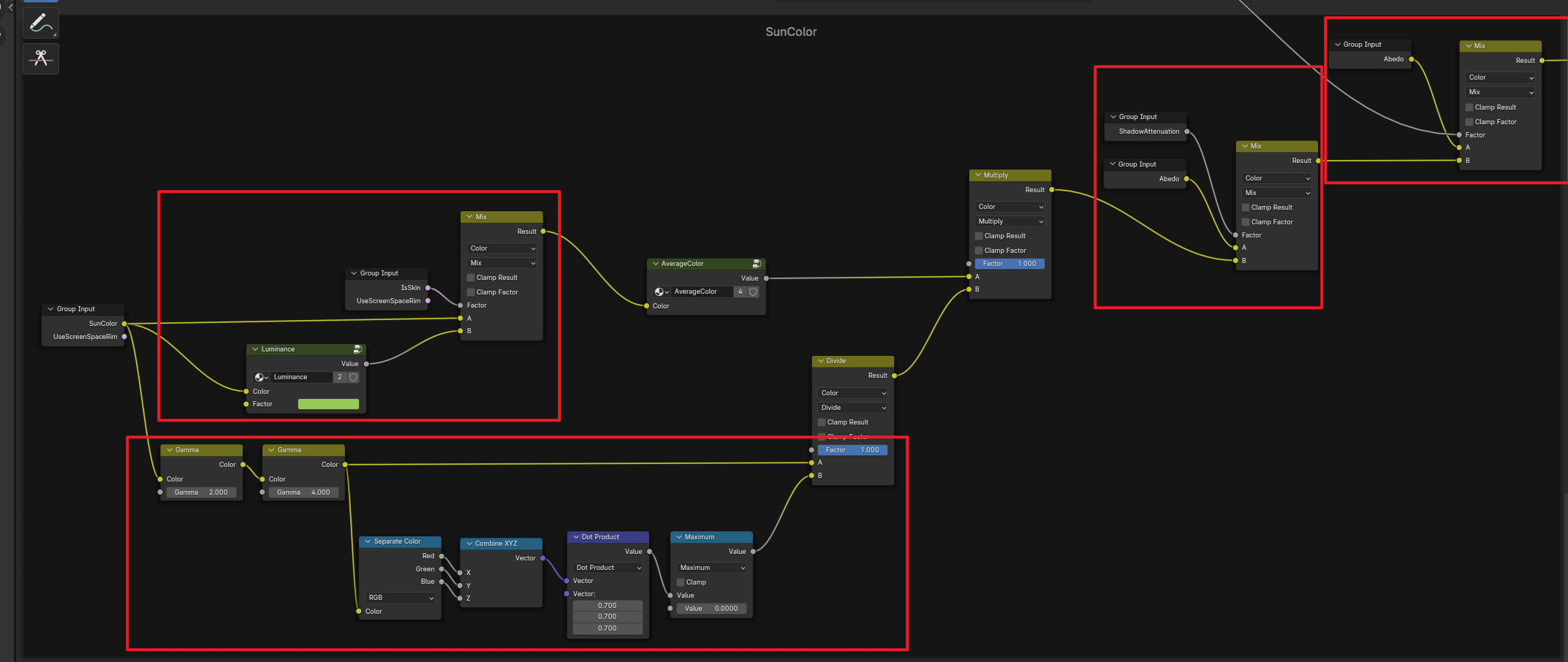Click the node group icon in AverageColor header
Screen dimensions: 1568x662
tap(757, 264)
